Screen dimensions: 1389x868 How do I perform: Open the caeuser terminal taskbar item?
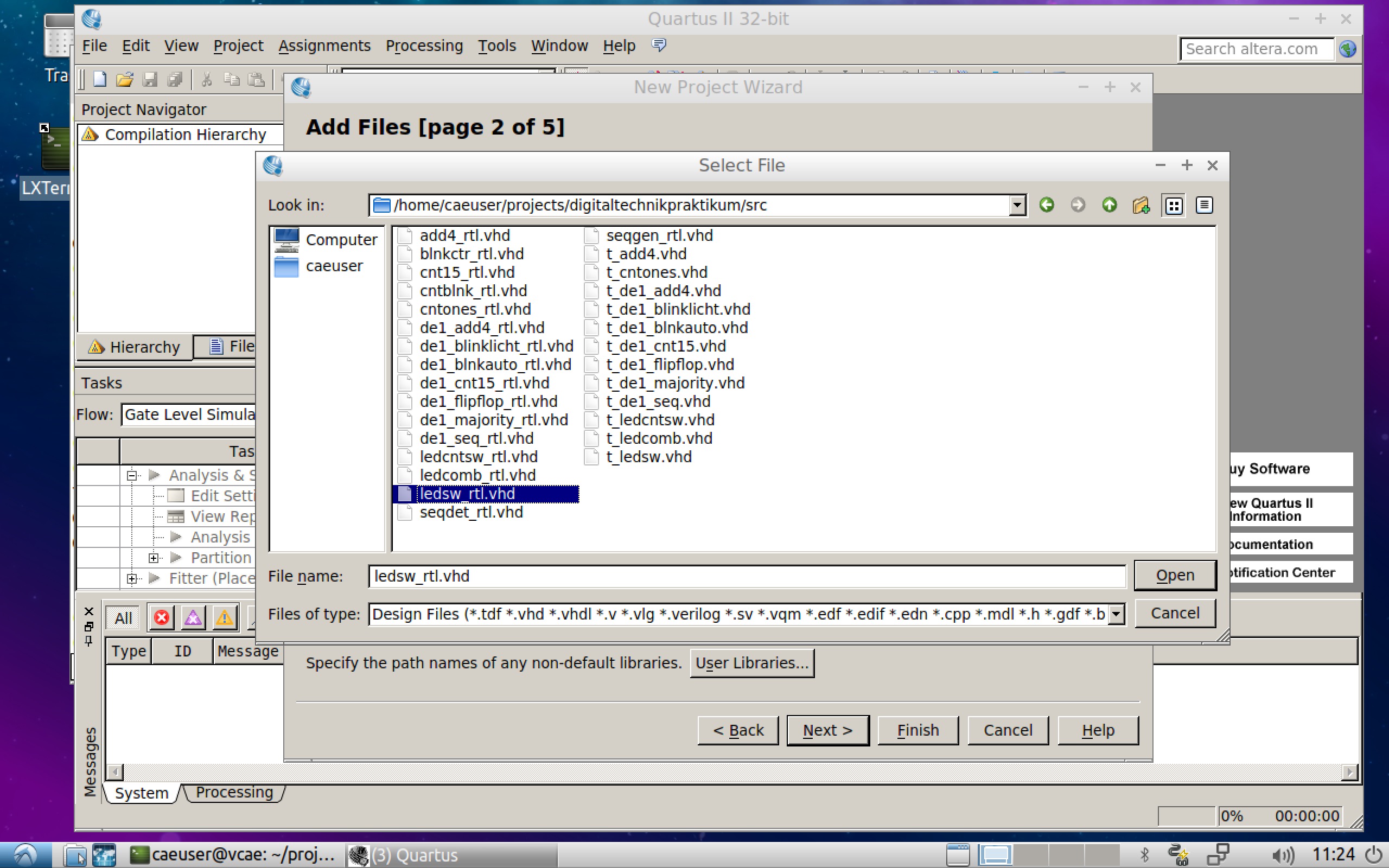232,856
